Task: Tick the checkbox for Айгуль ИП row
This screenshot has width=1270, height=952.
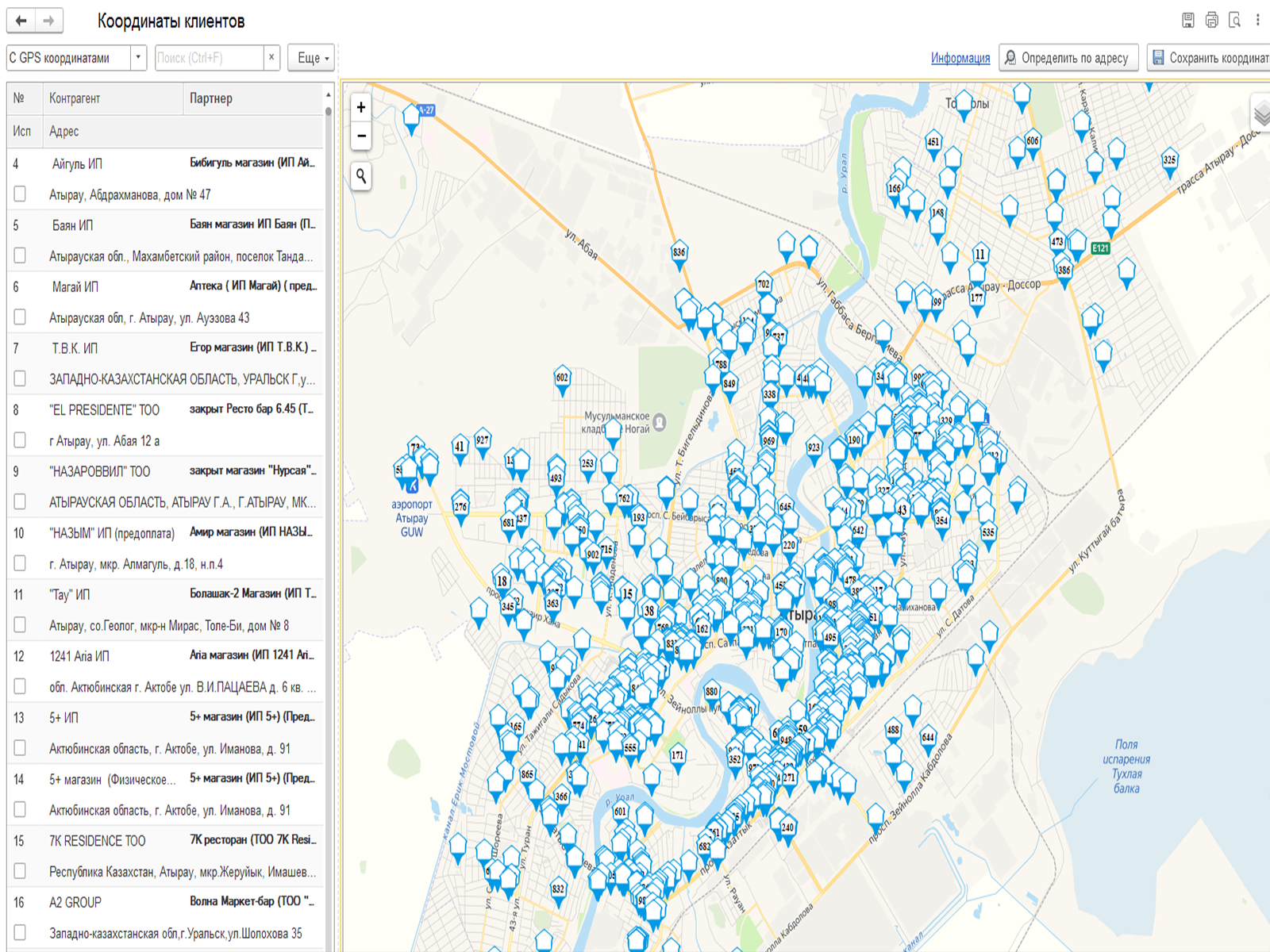Action: (20, 194)
